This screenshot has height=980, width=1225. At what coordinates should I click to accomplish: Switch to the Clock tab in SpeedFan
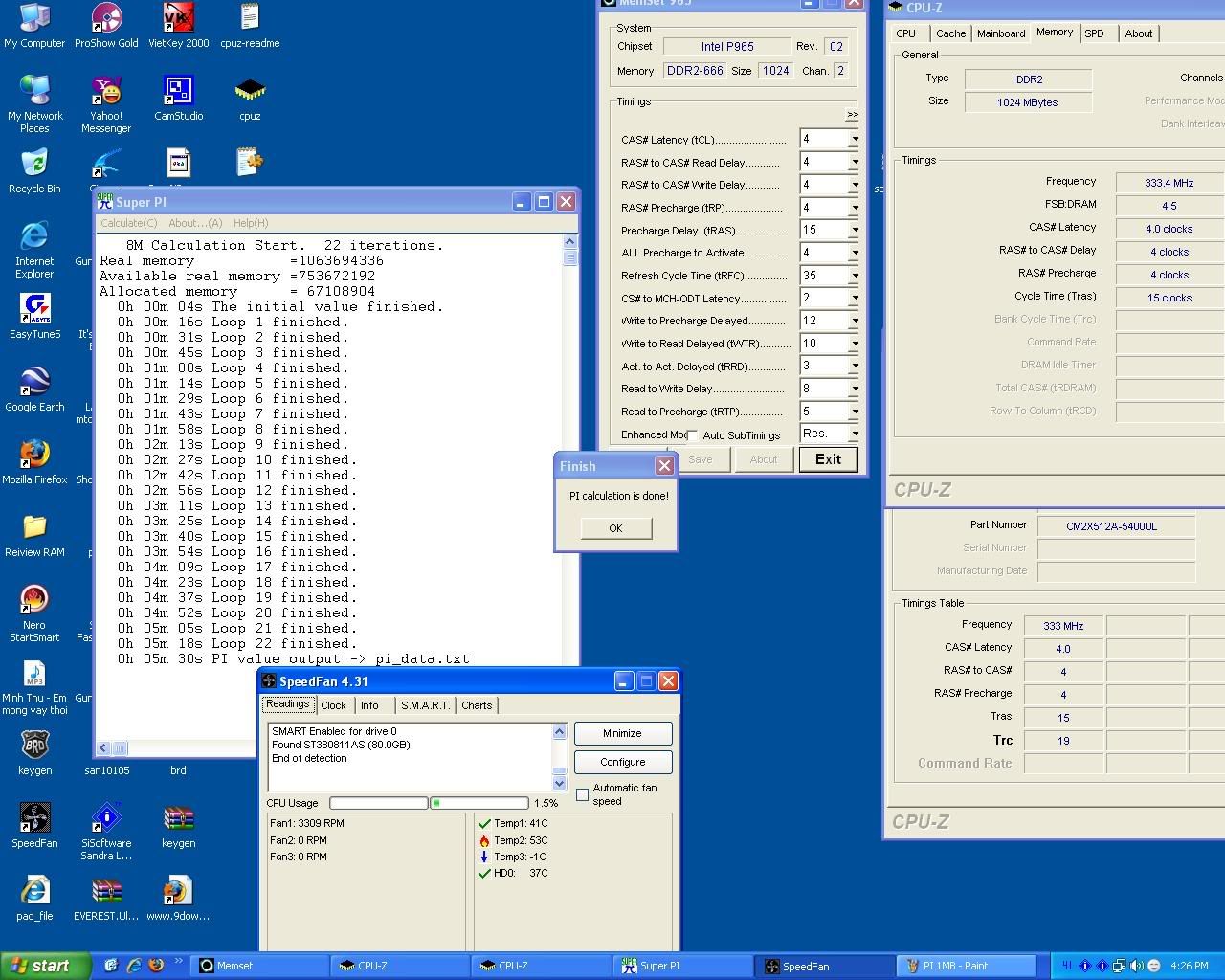(333, 705)
